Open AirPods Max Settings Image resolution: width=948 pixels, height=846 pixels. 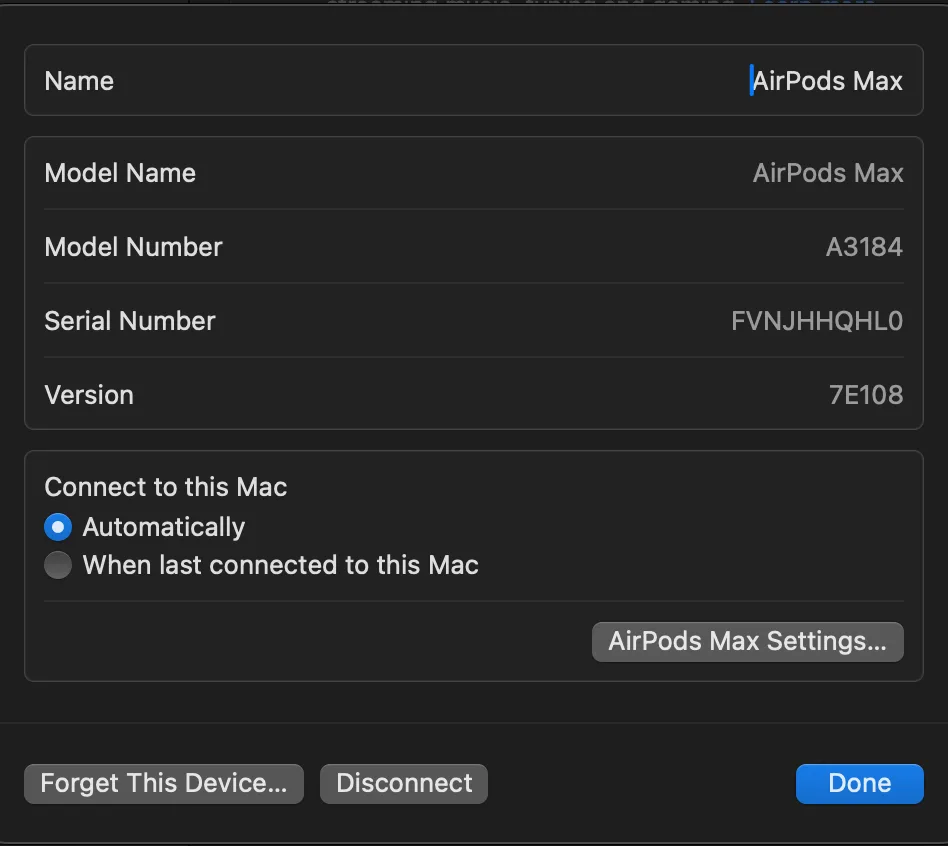tap(747, 642)
